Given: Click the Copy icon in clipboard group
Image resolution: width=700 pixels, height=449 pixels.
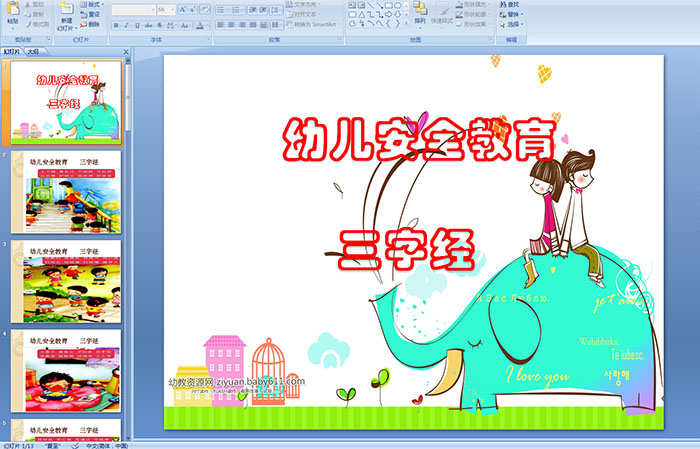Looking at the screenshot, I should pyautogui.click(x=28, y=14).
